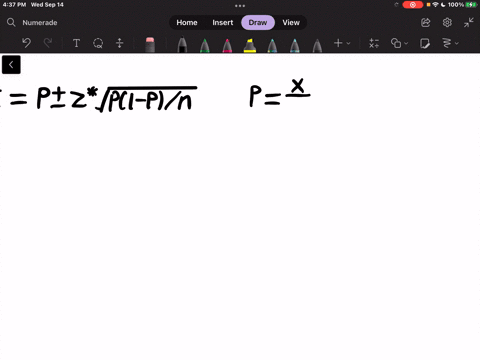Add a new pen with plus

click(338, 43)
